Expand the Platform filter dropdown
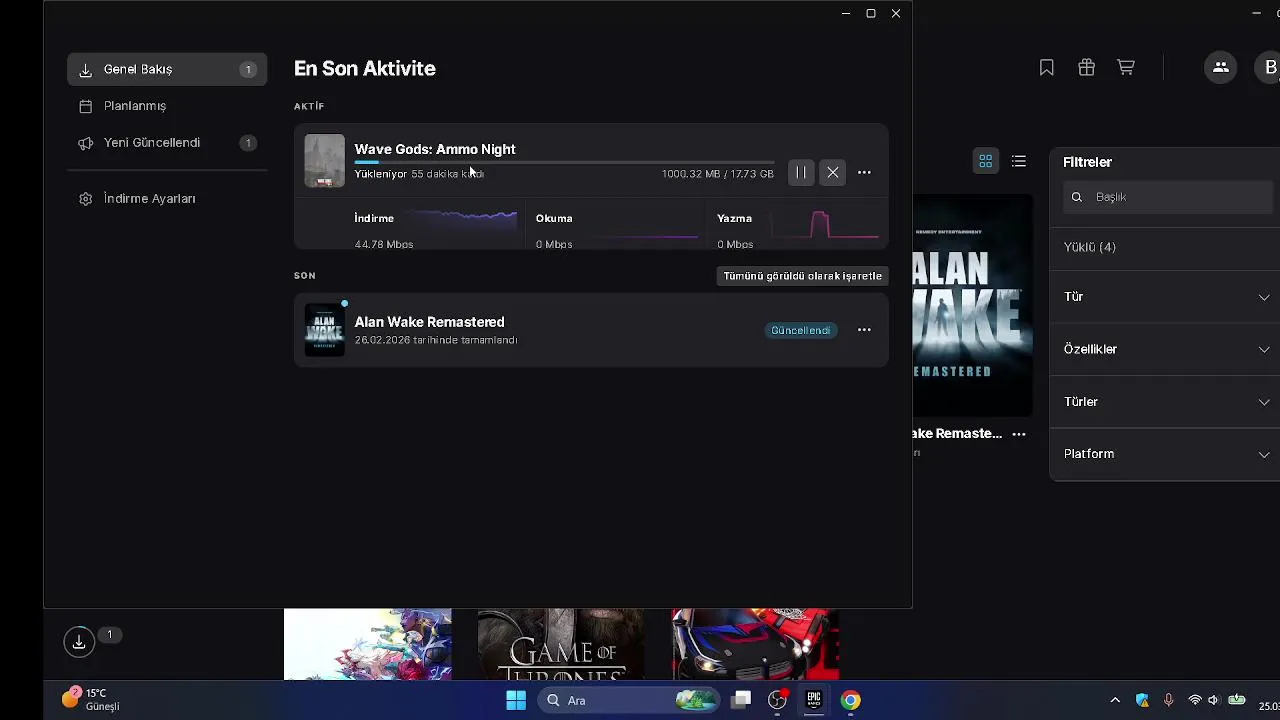The height and width of the screenshot is (720, 1280). 1167,454
